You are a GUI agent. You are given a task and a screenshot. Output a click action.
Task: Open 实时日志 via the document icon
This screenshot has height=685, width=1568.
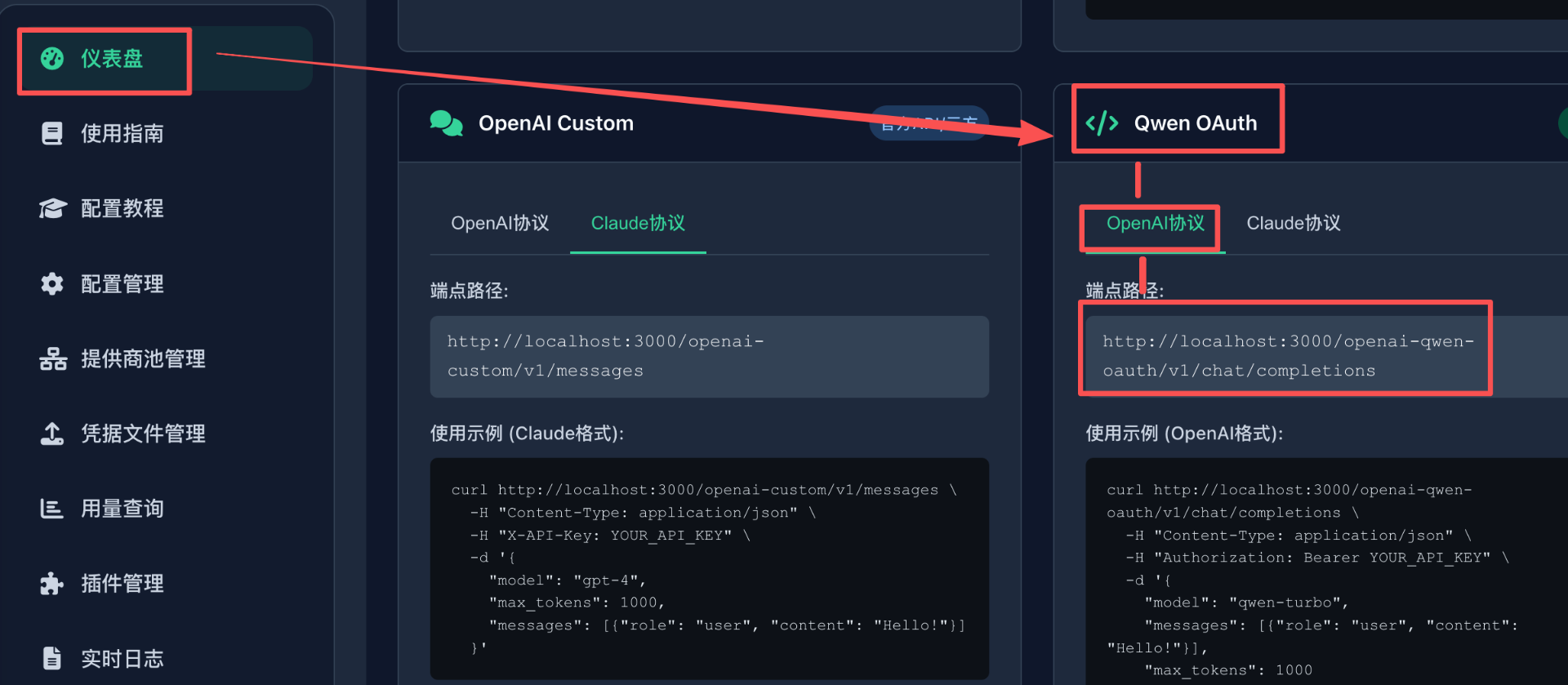(x=52, y=658)
